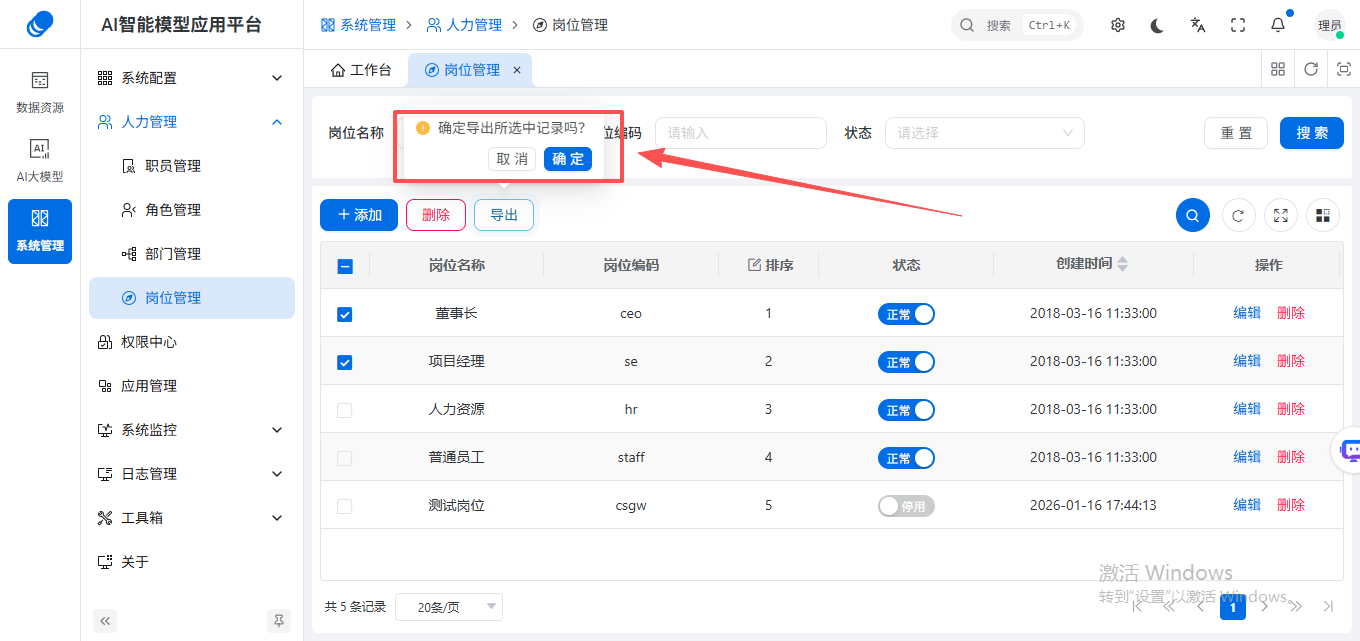The height and width of the screenshot is (641, 1360).
Task: Click 人力管理 in the breadcrumb
Action: click(463, 25)
